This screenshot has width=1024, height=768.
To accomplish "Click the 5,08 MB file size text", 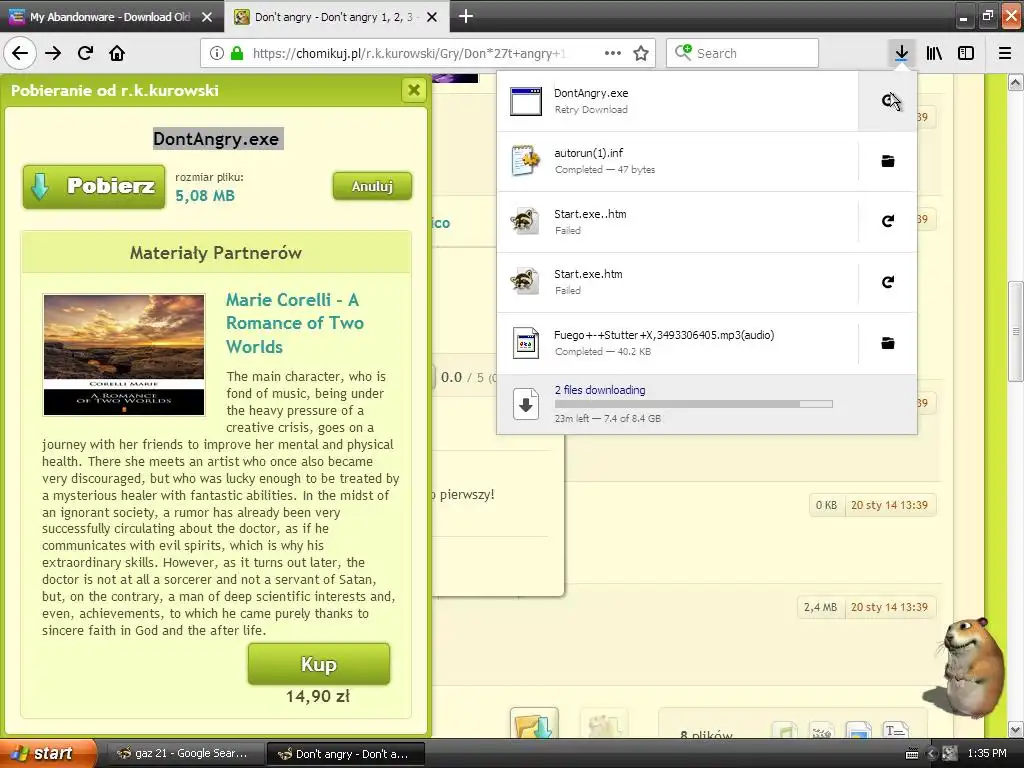I will [205, 195].
